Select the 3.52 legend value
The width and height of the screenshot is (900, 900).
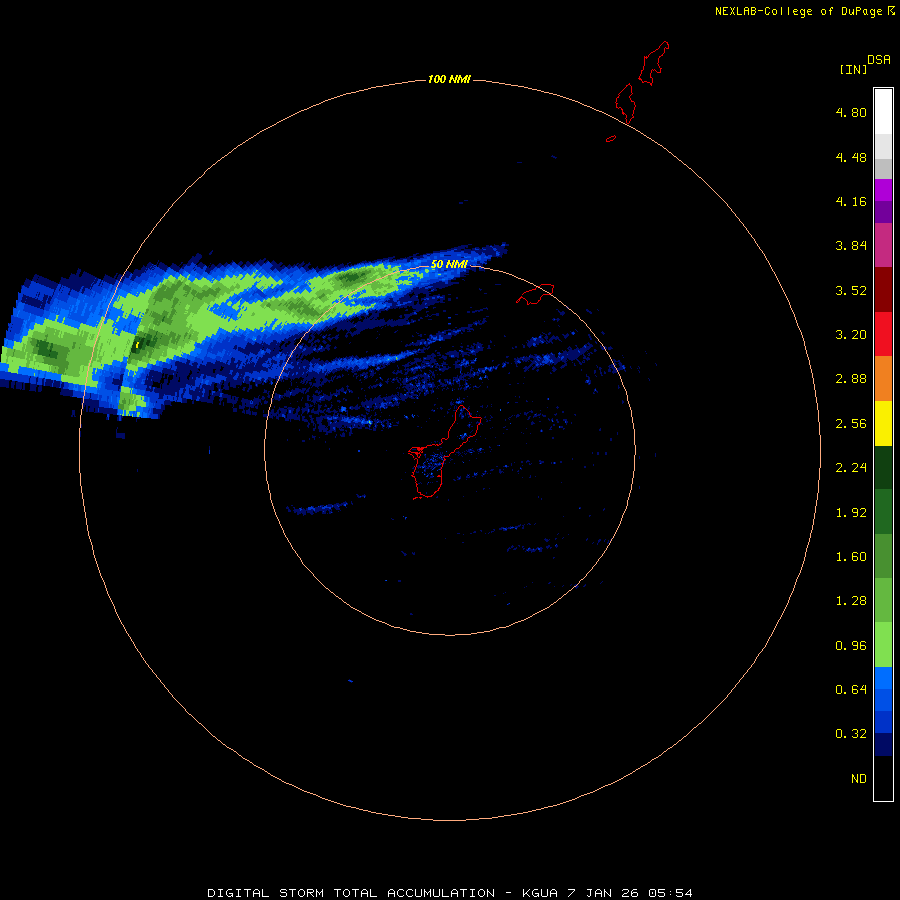(x=851, y=290)
